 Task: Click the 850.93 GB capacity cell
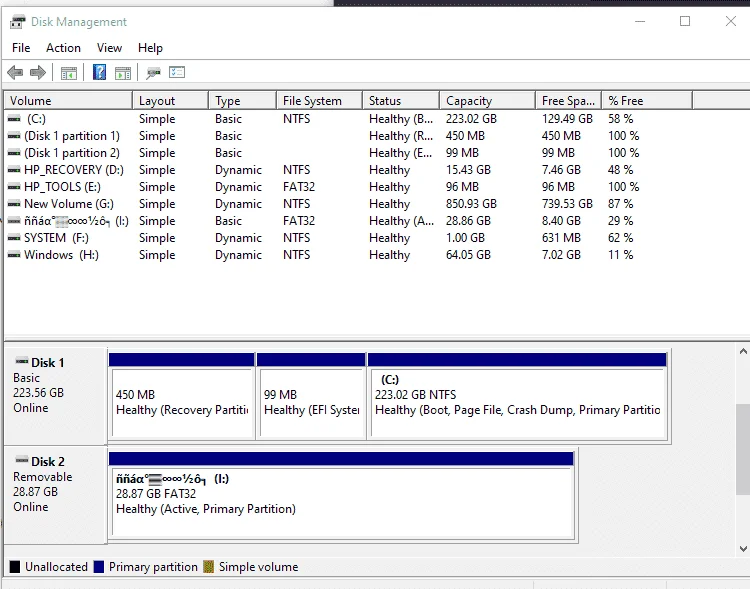(471, 204)
